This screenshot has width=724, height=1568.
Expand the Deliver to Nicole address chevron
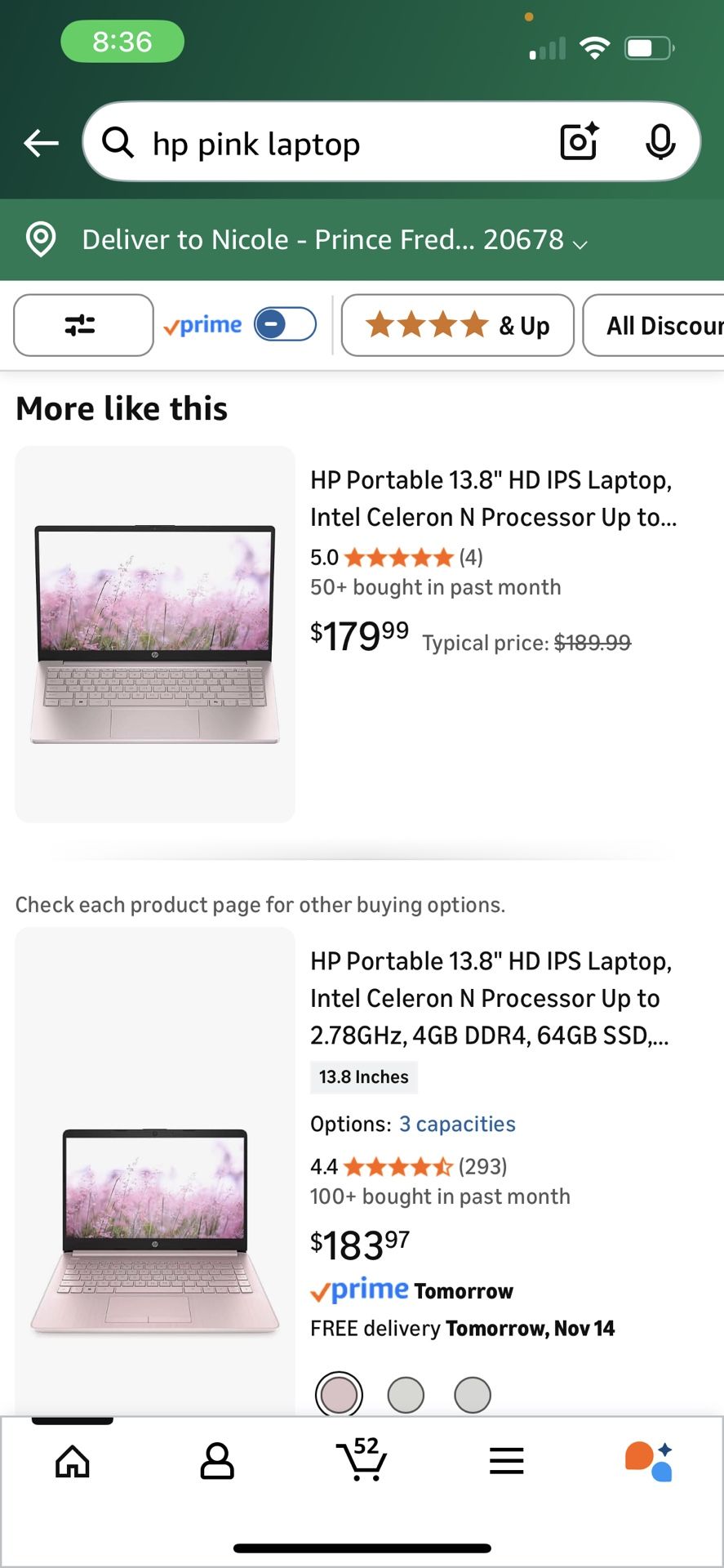pyautogui.click(x=580, y=244)
